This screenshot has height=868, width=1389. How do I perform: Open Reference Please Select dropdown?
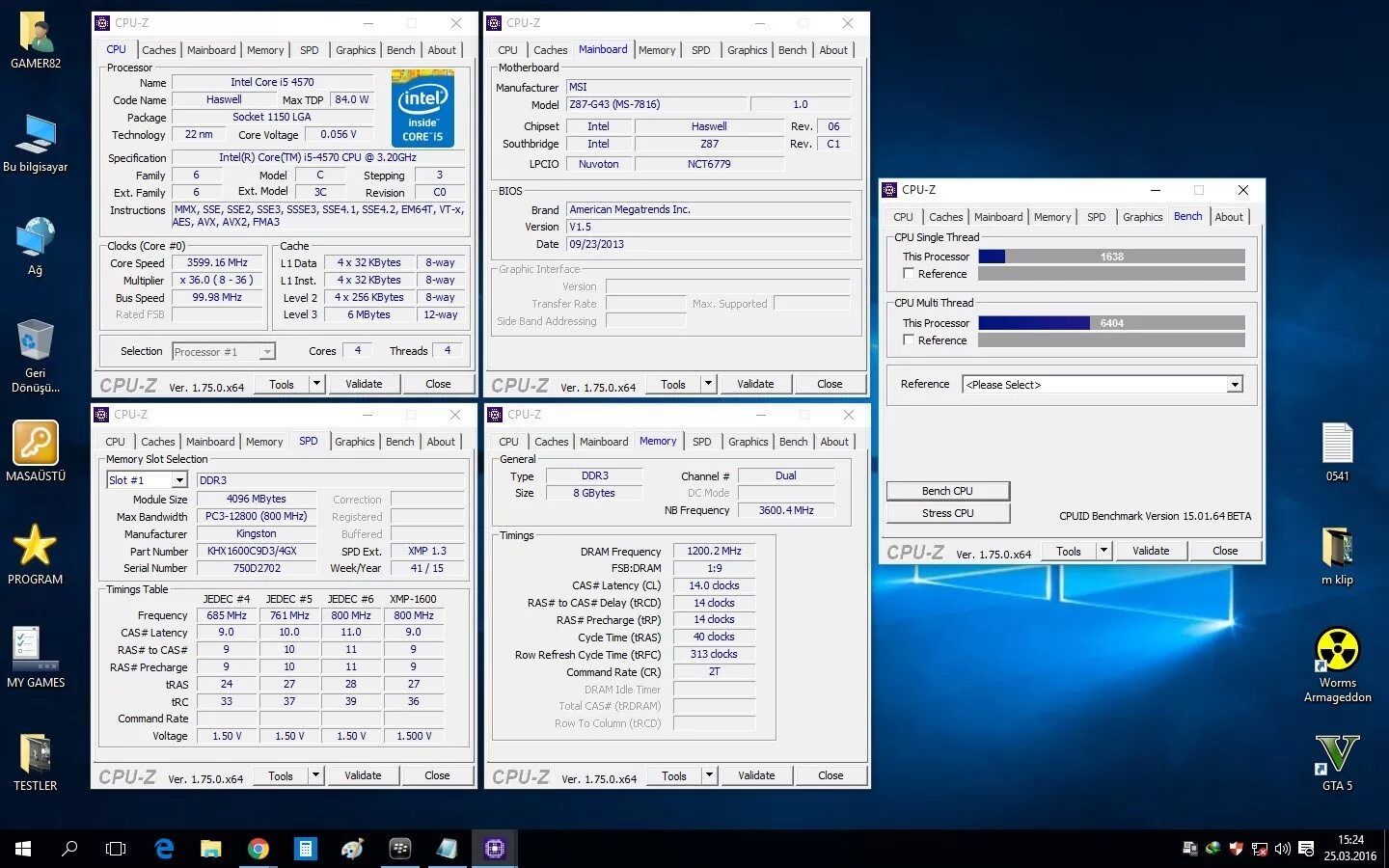(1103, 385)
